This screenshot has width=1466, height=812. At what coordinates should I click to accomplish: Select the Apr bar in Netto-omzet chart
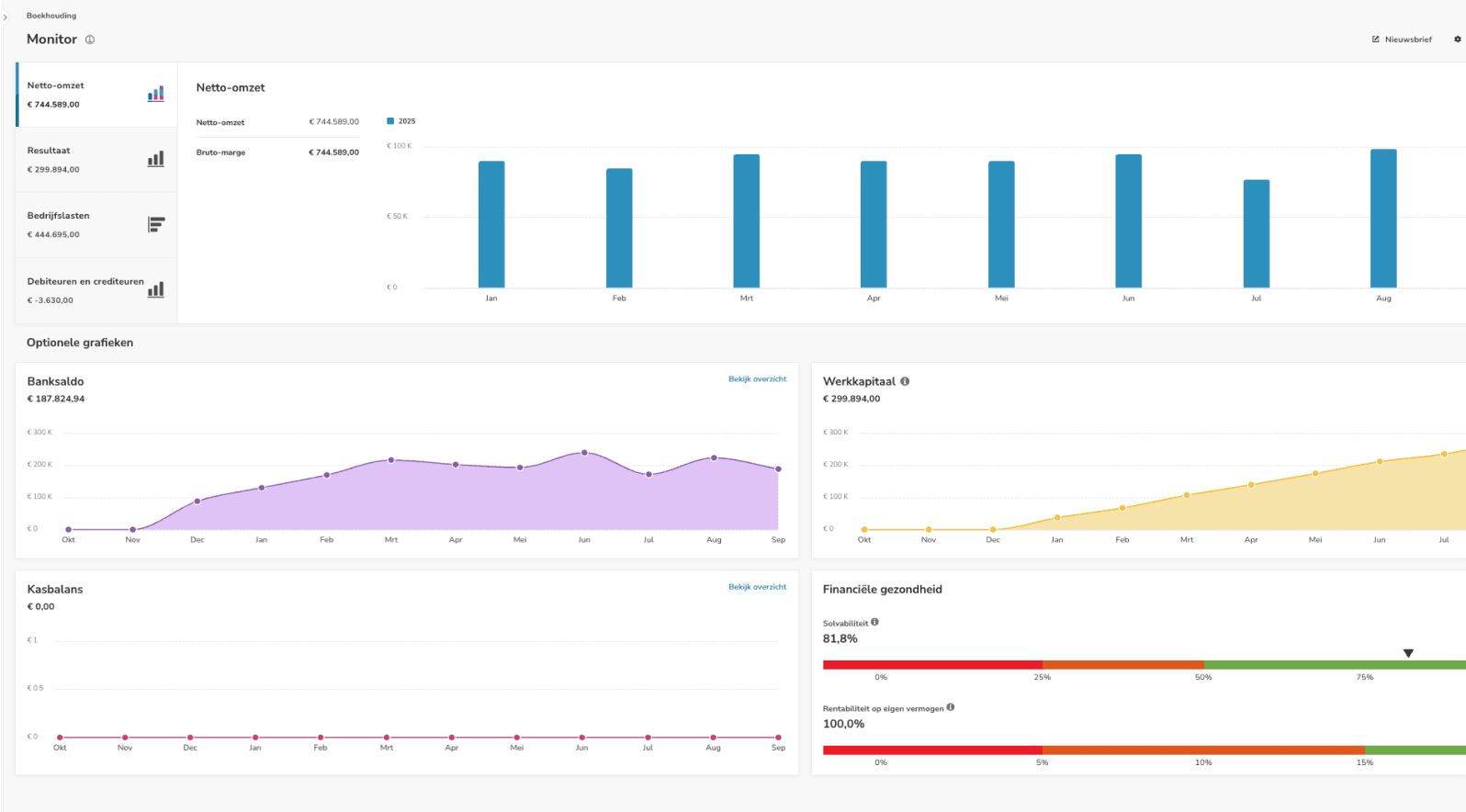[x=874, y=224]
